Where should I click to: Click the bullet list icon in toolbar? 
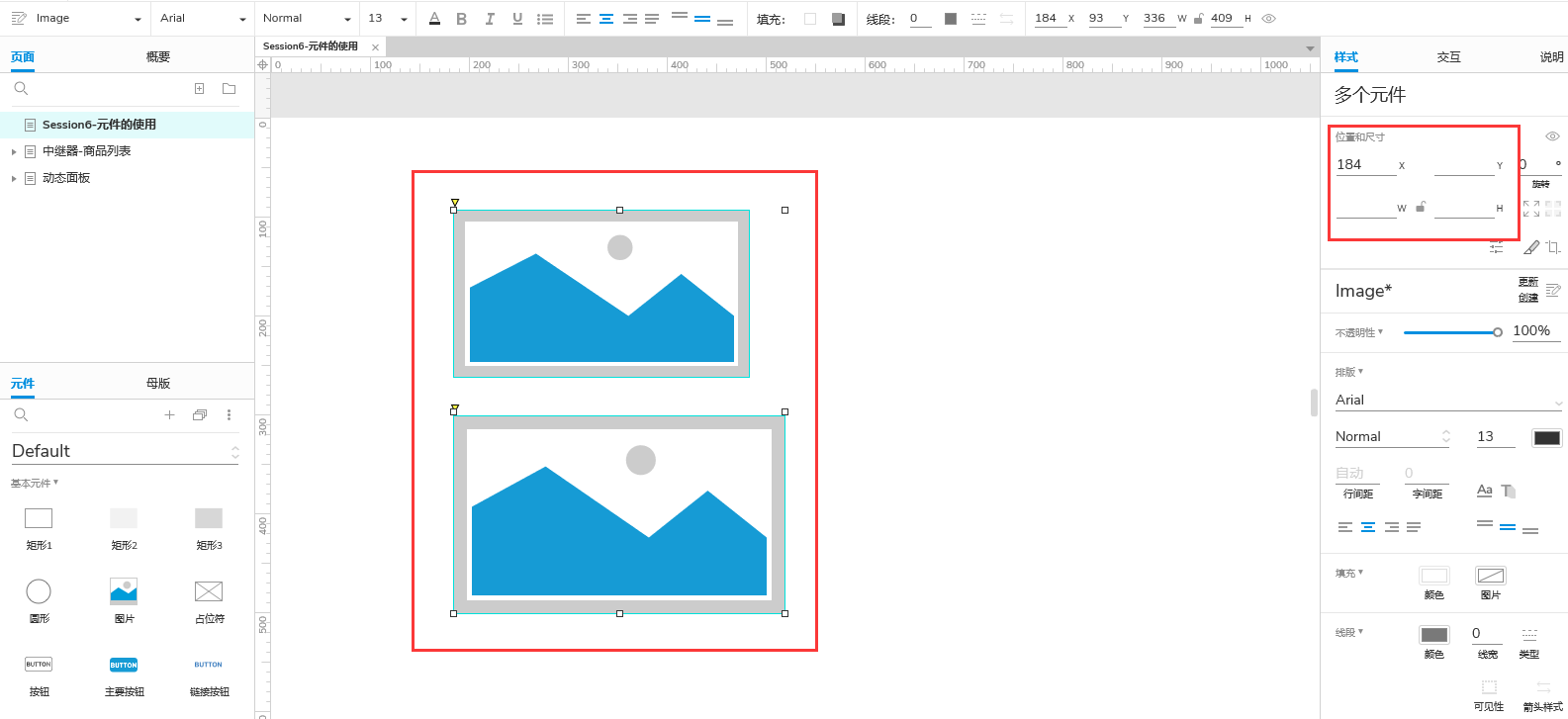coord(545,19)
